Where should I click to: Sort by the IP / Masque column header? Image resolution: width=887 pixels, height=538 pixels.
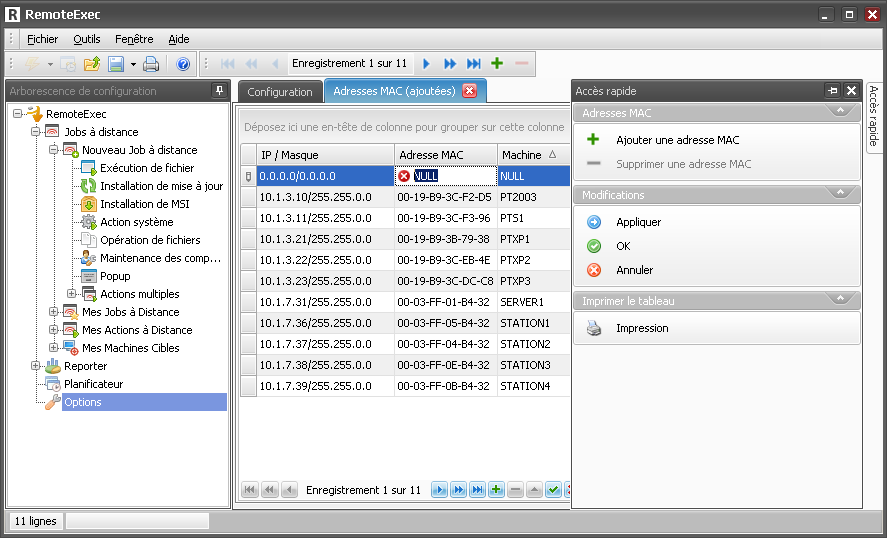tap(325, 155)
